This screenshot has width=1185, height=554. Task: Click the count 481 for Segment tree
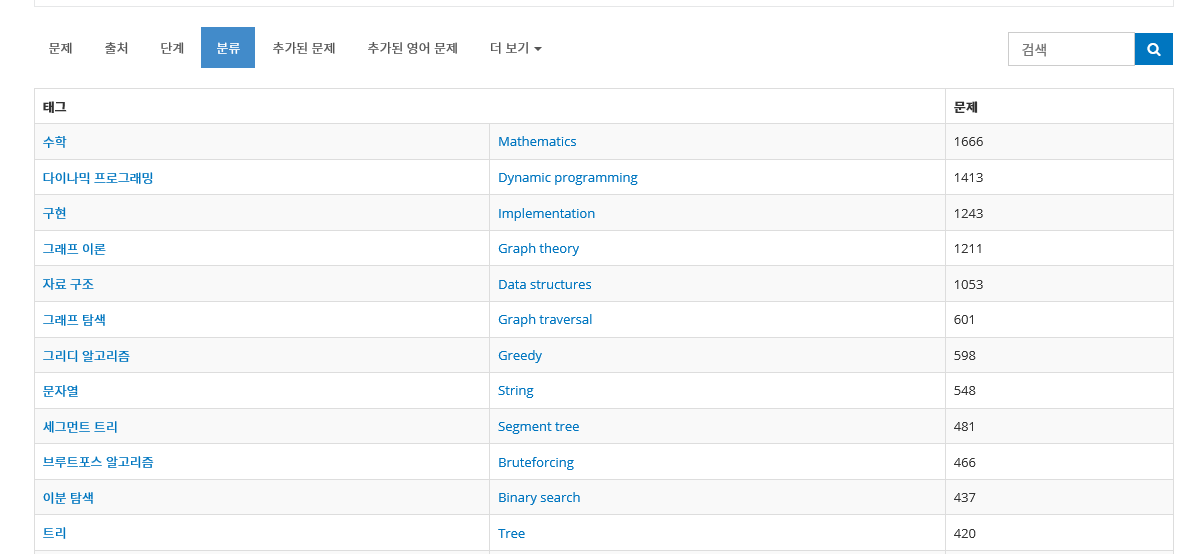pyautogui.click(x=964, y=426)
